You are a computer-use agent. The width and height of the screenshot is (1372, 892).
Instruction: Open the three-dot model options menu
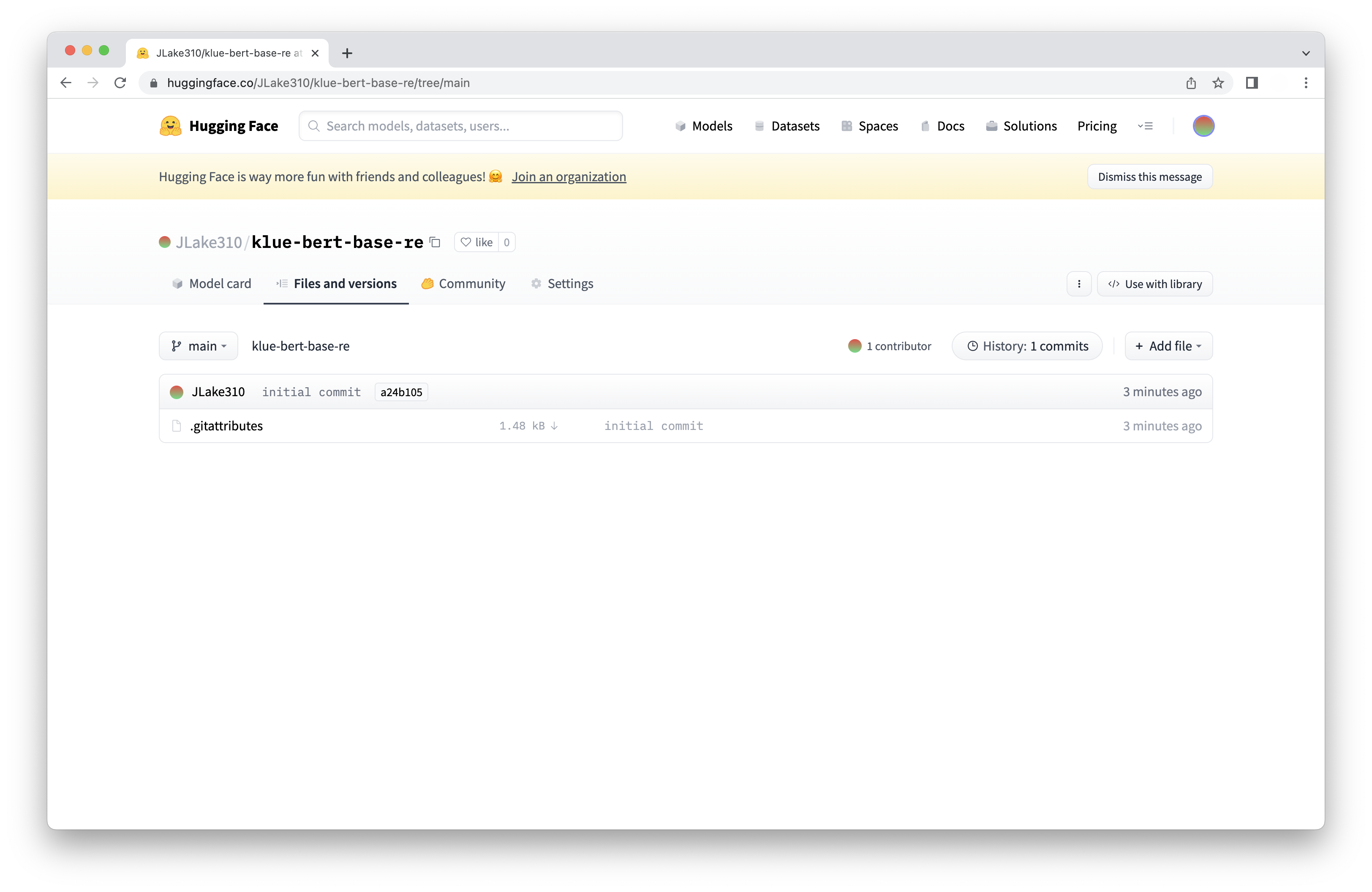pos(1078,284)
